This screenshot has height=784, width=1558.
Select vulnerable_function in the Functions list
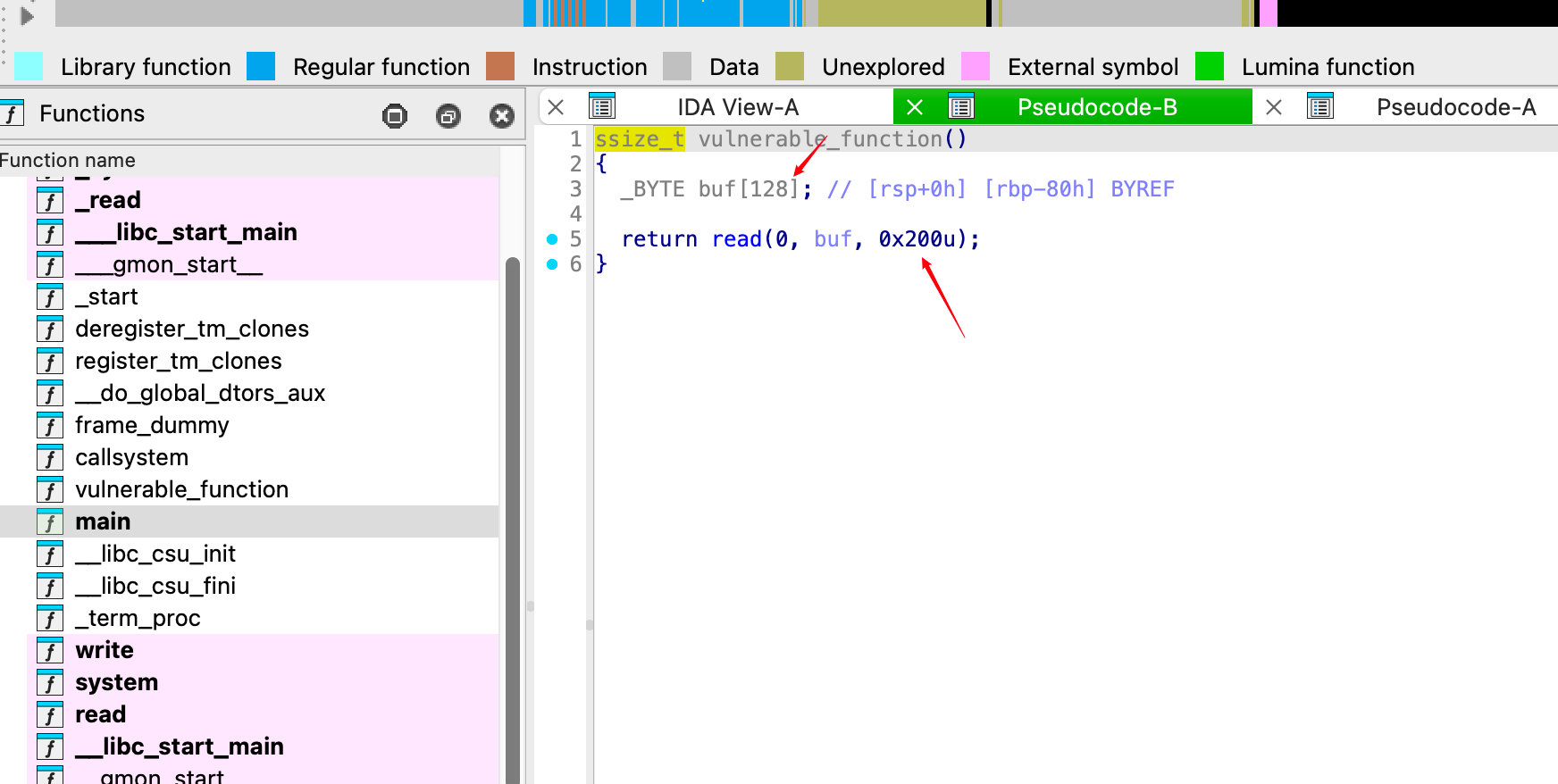pos(181,490)
